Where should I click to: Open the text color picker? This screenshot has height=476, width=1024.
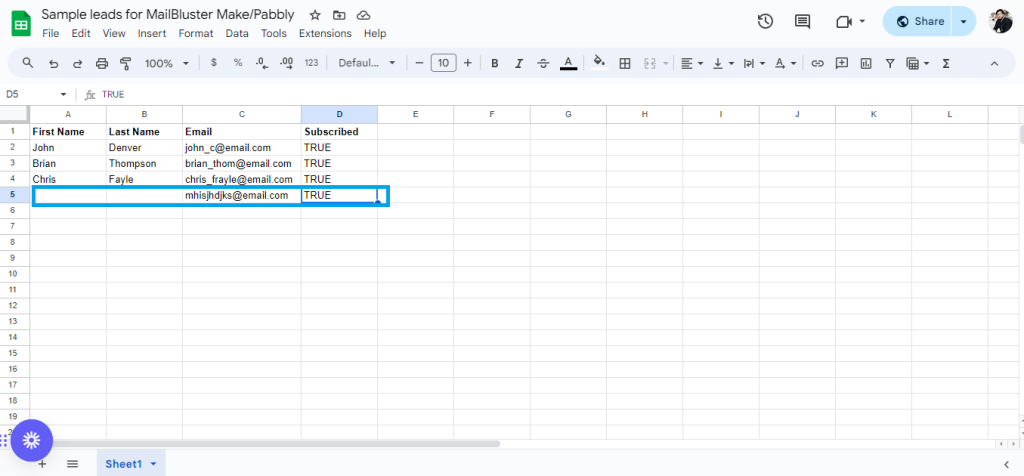568,63
